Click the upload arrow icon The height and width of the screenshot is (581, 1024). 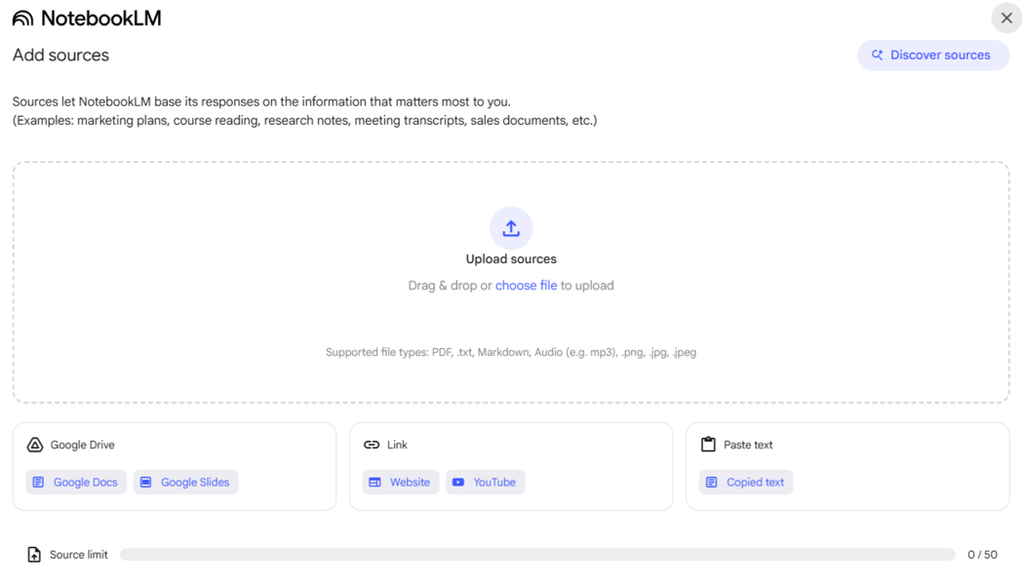pos(511,228)
